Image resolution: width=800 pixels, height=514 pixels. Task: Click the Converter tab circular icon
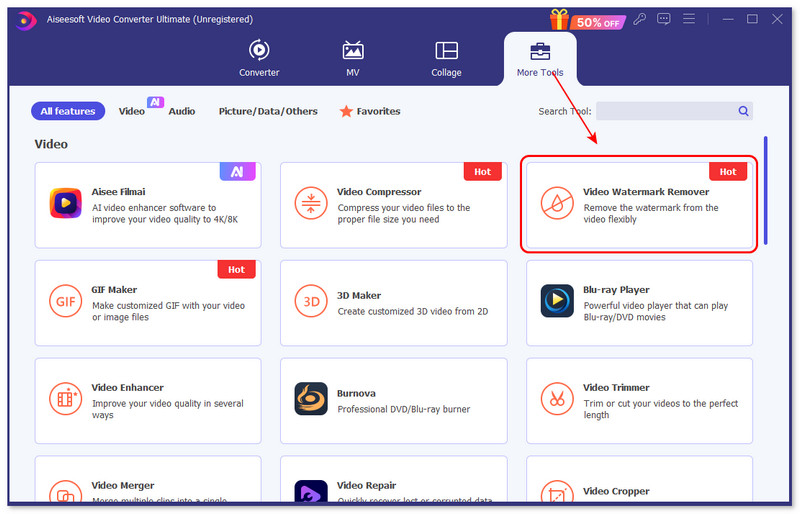click(259, 50)
